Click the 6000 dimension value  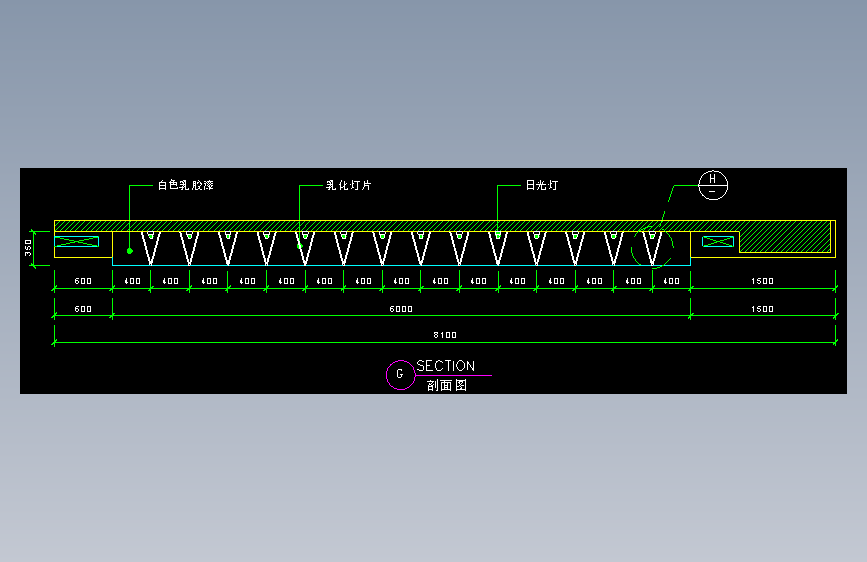point(401,309)
